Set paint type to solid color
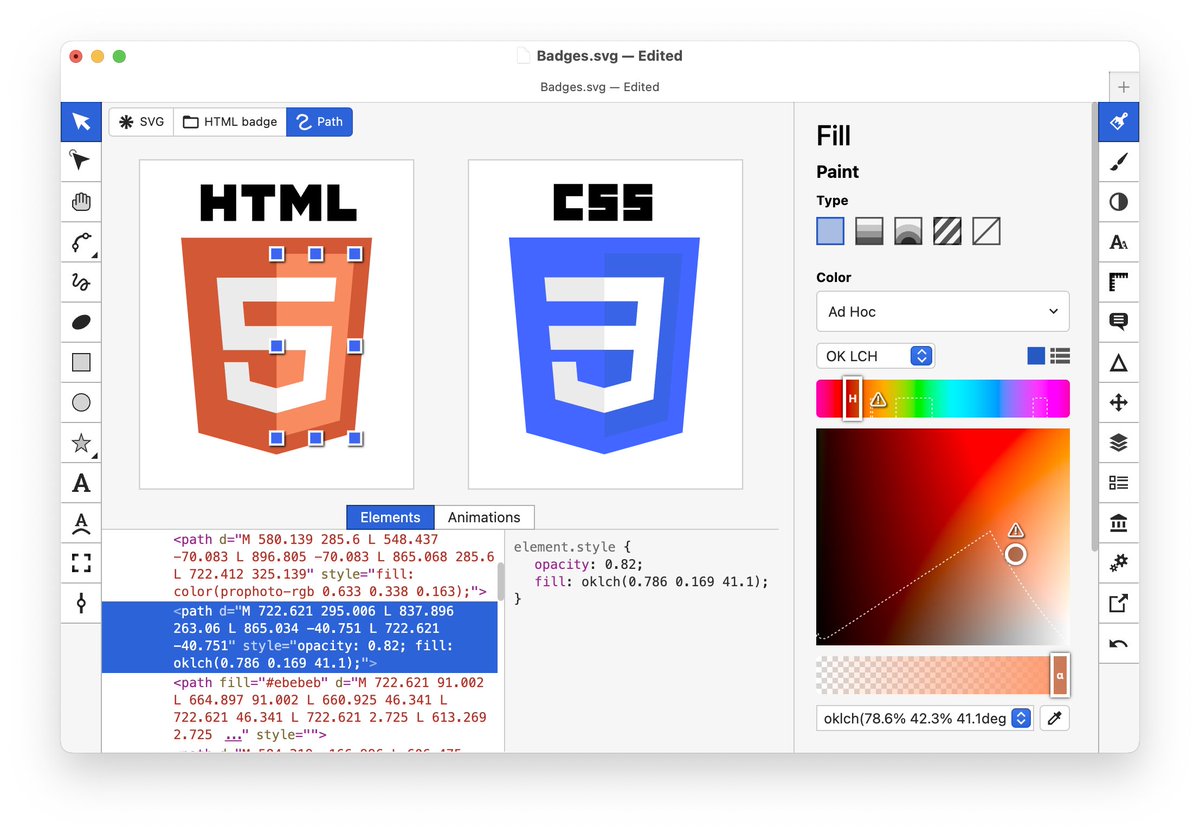Image resolution: width=1200 pixels, height=833 pixels. (x=830, y=231)
